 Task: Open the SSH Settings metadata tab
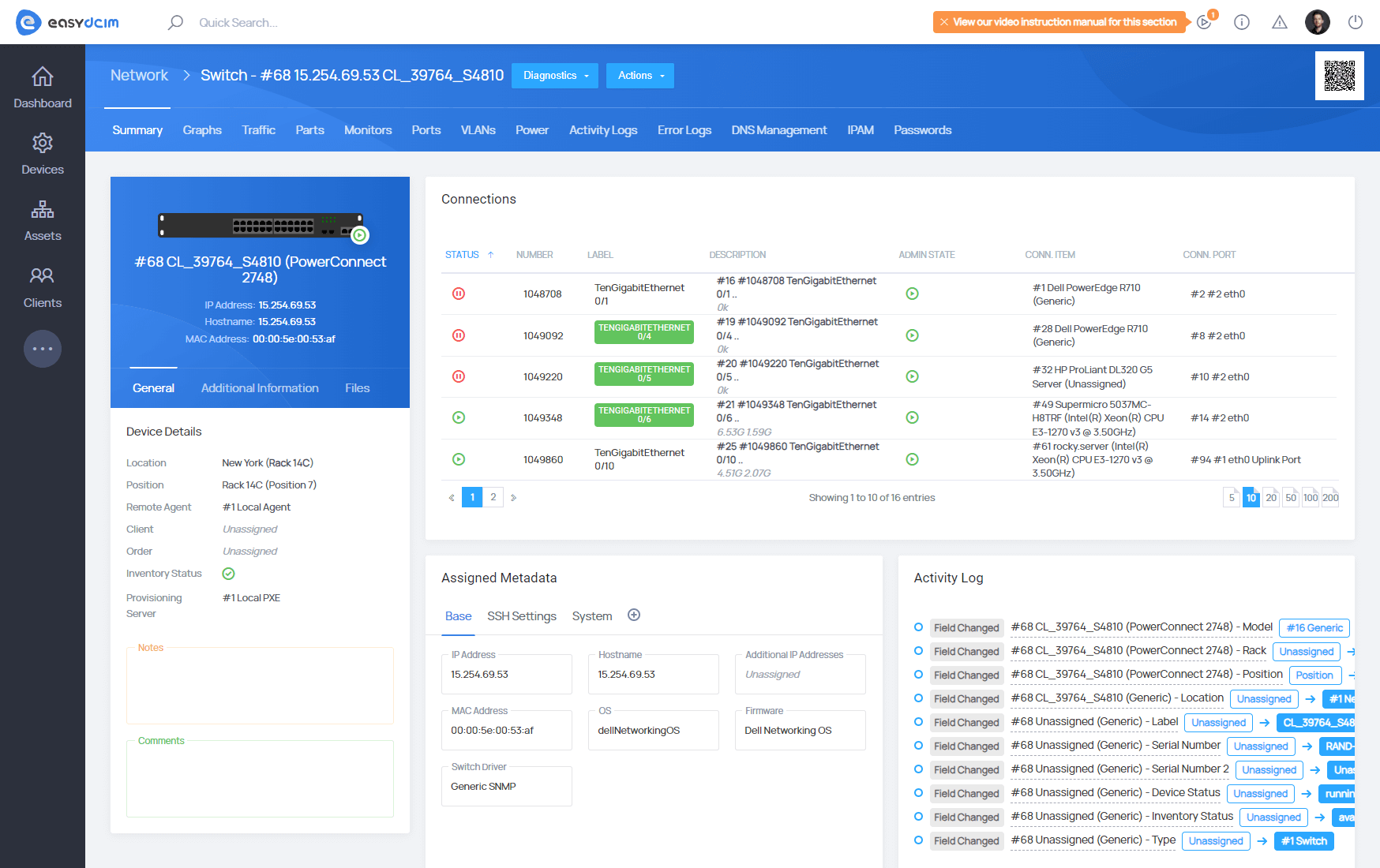pos(521,616)
